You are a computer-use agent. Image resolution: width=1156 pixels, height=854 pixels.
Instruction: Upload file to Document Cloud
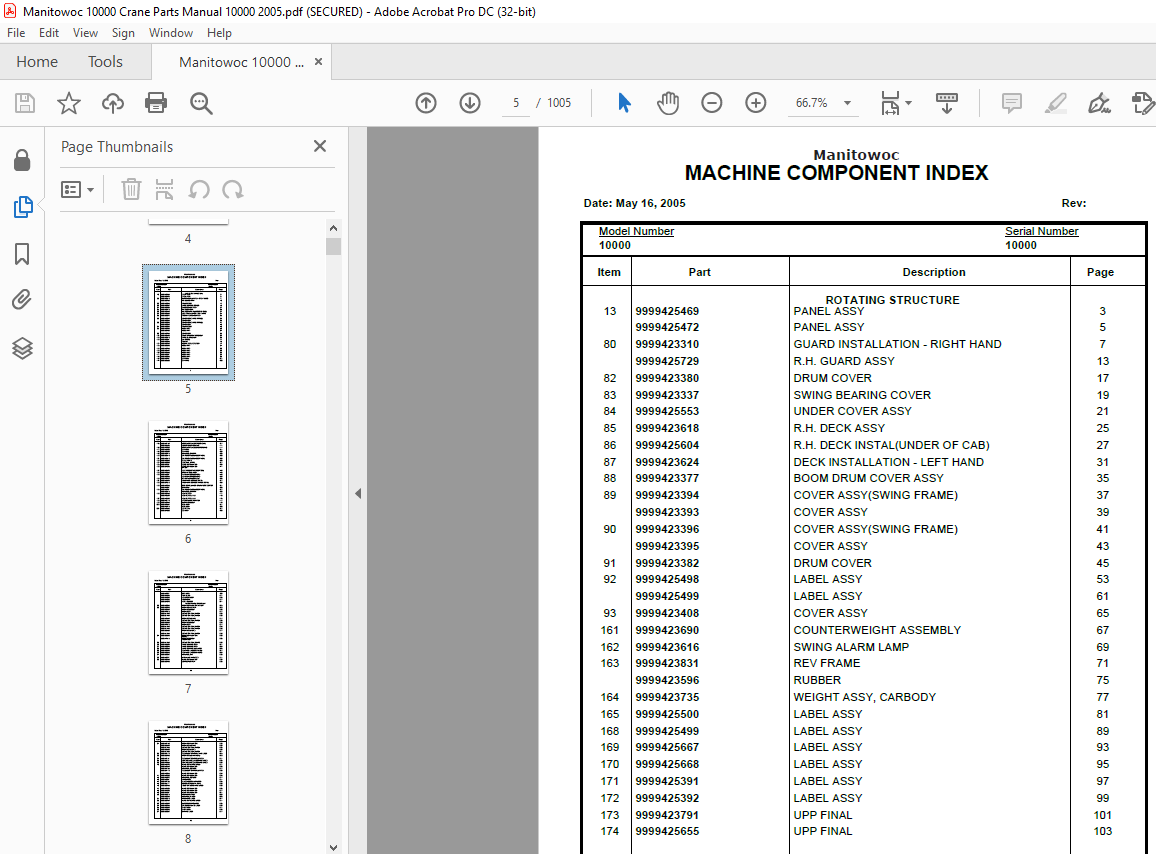pos(113,103)
